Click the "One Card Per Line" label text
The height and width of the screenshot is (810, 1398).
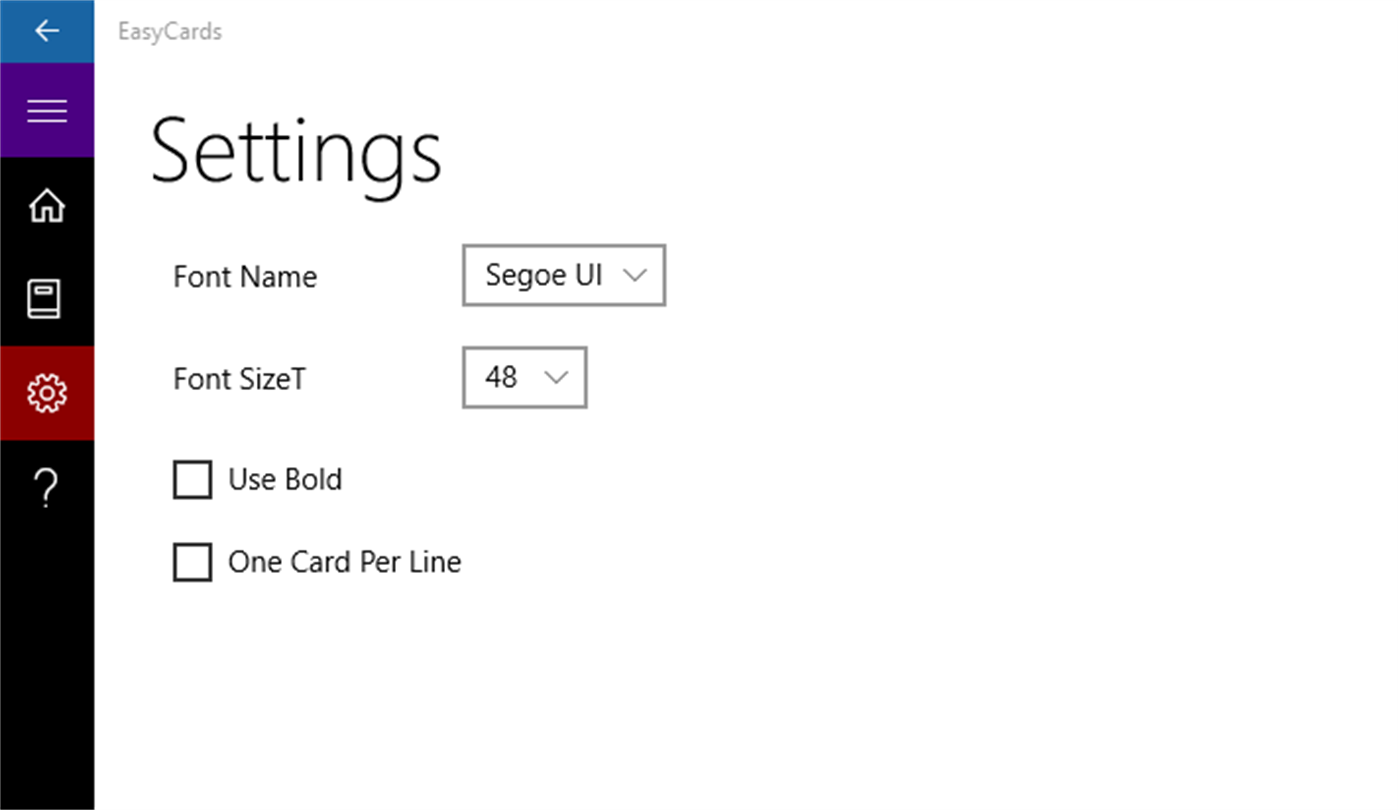(x=344, y=562)
